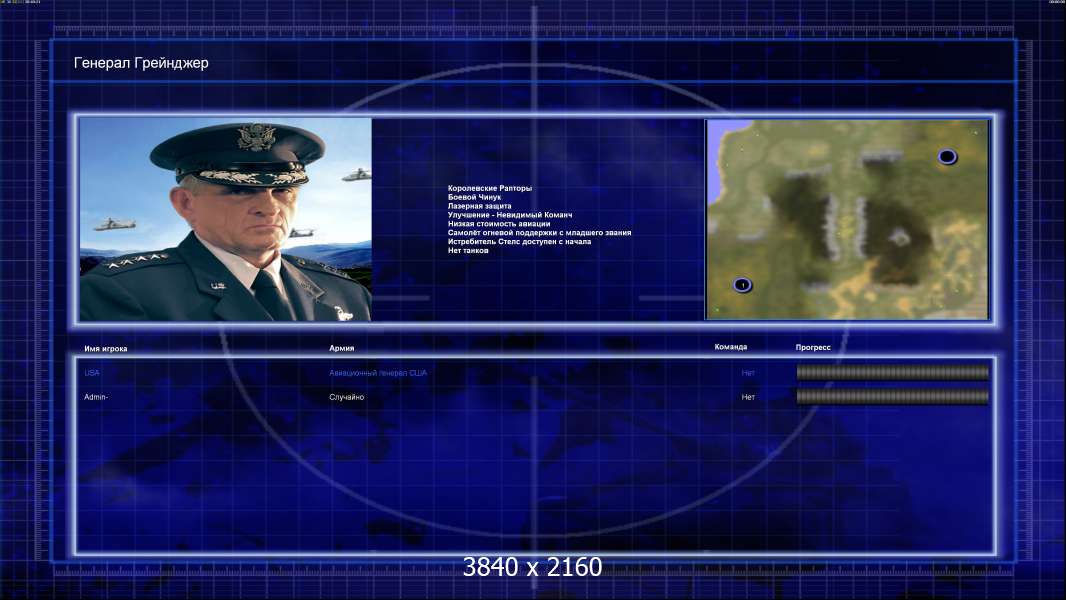1066x600 pixels.
Task: Click Случайно army entry for Admin-
Action: [347, 397]
